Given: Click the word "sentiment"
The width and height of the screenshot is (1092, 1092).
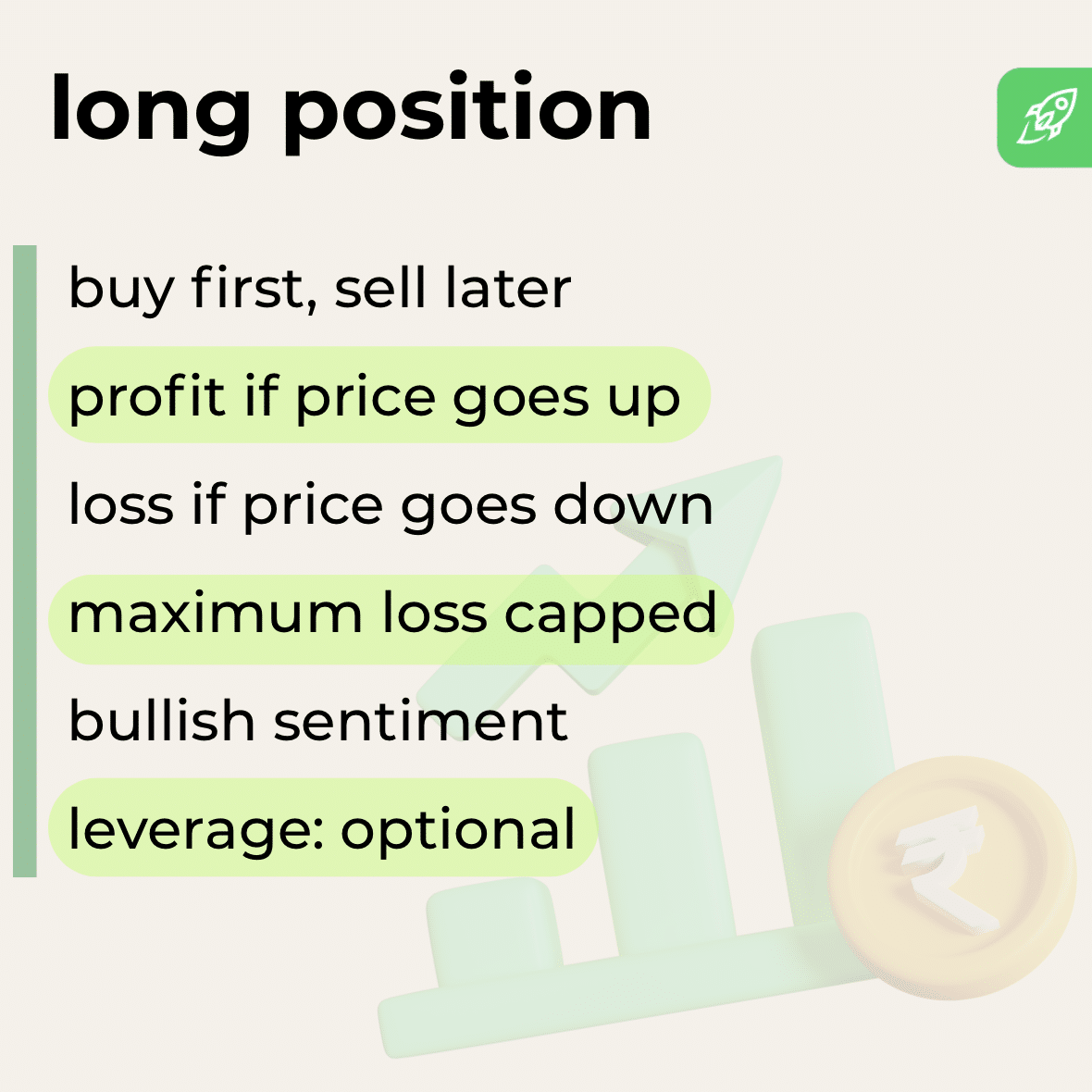Looking at the screenshot, I should click(420, 721).
